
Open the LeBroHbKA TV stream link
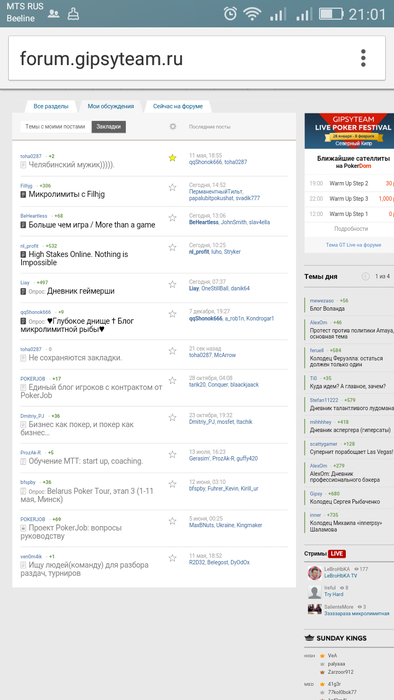[340, 576]
